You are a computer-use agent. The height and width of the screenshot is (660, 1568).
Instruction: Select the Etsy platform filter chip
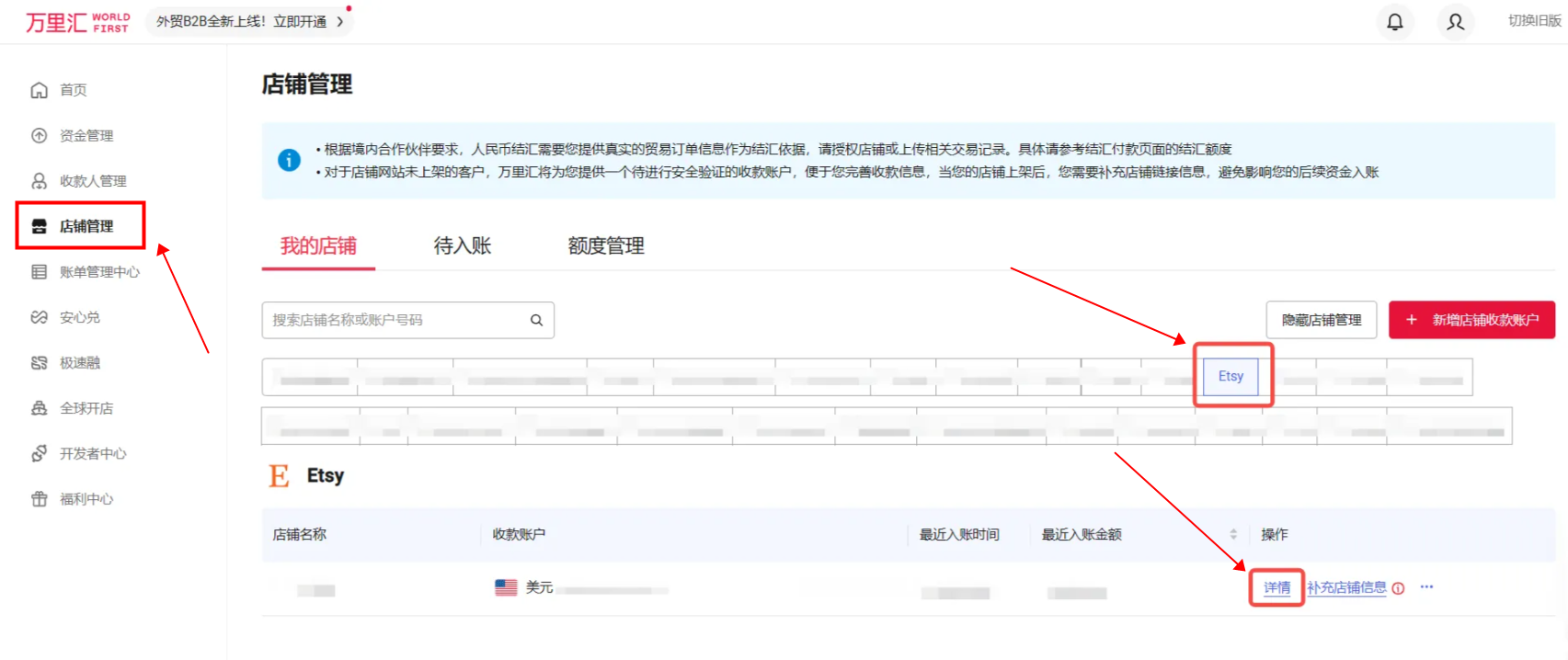coord(1230,376)
